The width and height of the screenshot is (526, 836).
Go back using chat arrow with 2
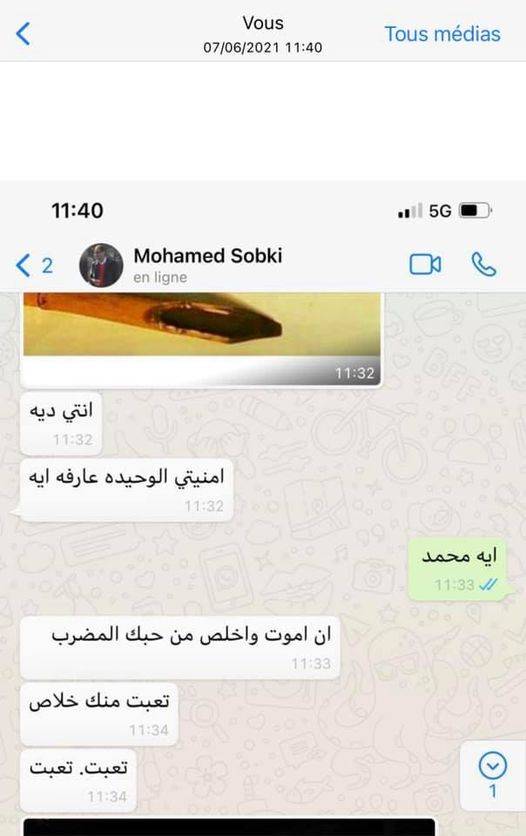34,266
